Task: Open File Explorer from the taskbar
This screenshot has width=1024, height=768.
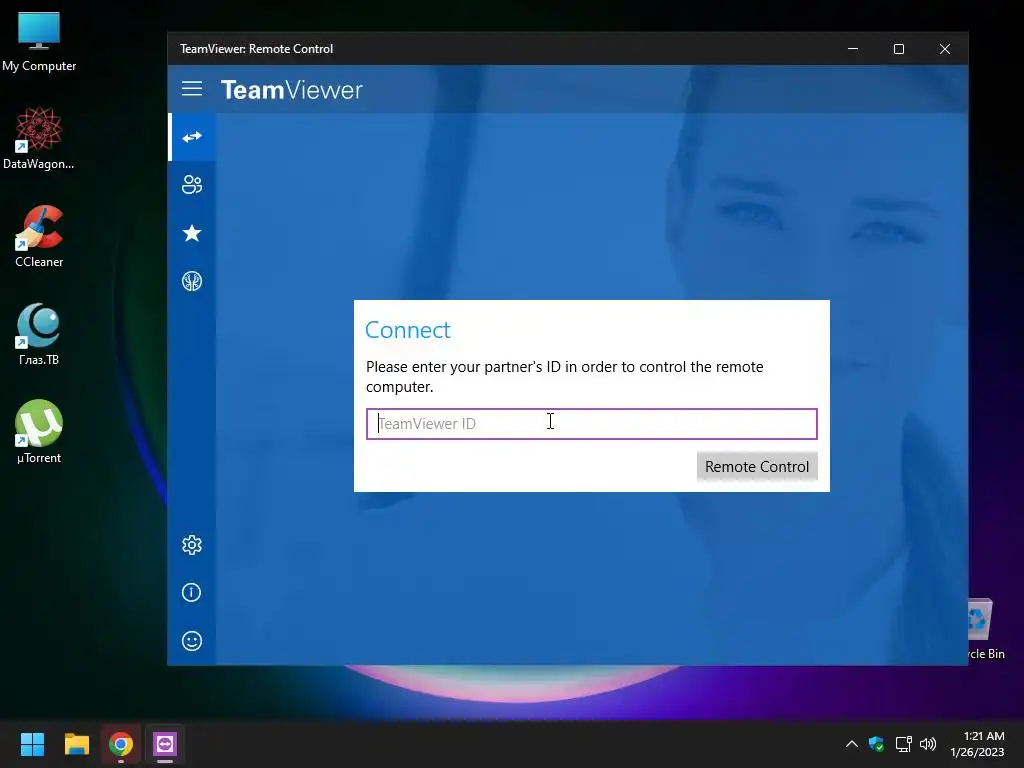Action: click(76, 744)
